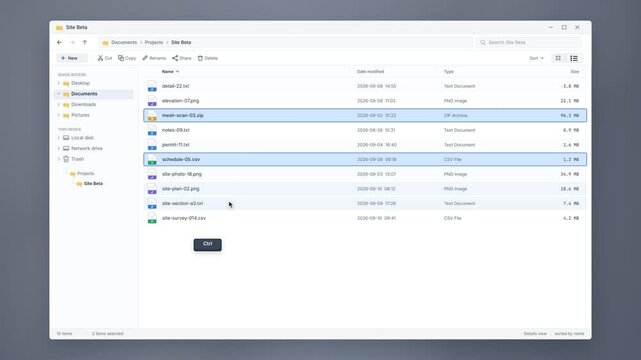Open Projects in the breadcrumb path

pyautogui.click(x=154, y=42)
